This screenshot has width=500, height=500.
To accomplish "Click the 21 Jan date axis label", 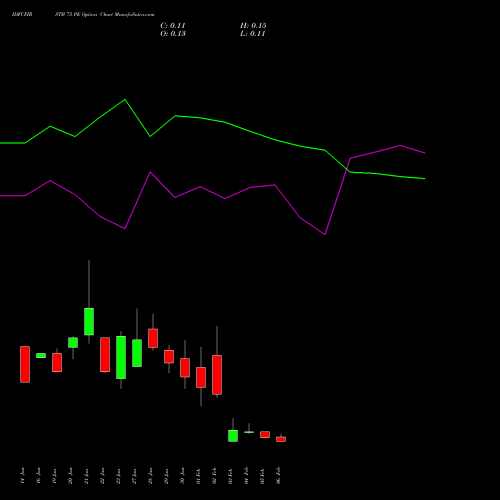I will 87,476.
